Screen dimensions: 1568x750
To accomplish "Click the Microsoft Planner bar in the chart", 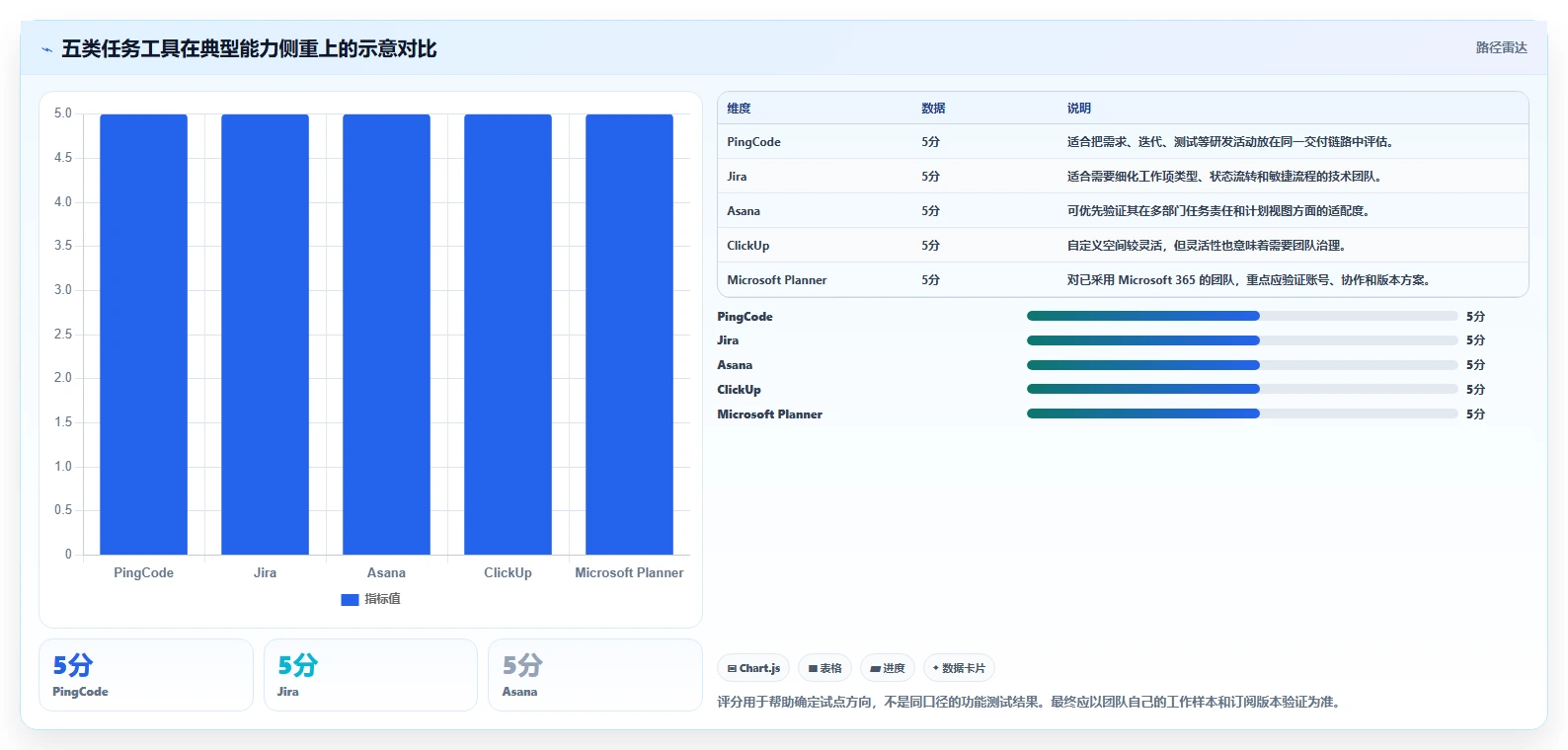I will [629, 335].
